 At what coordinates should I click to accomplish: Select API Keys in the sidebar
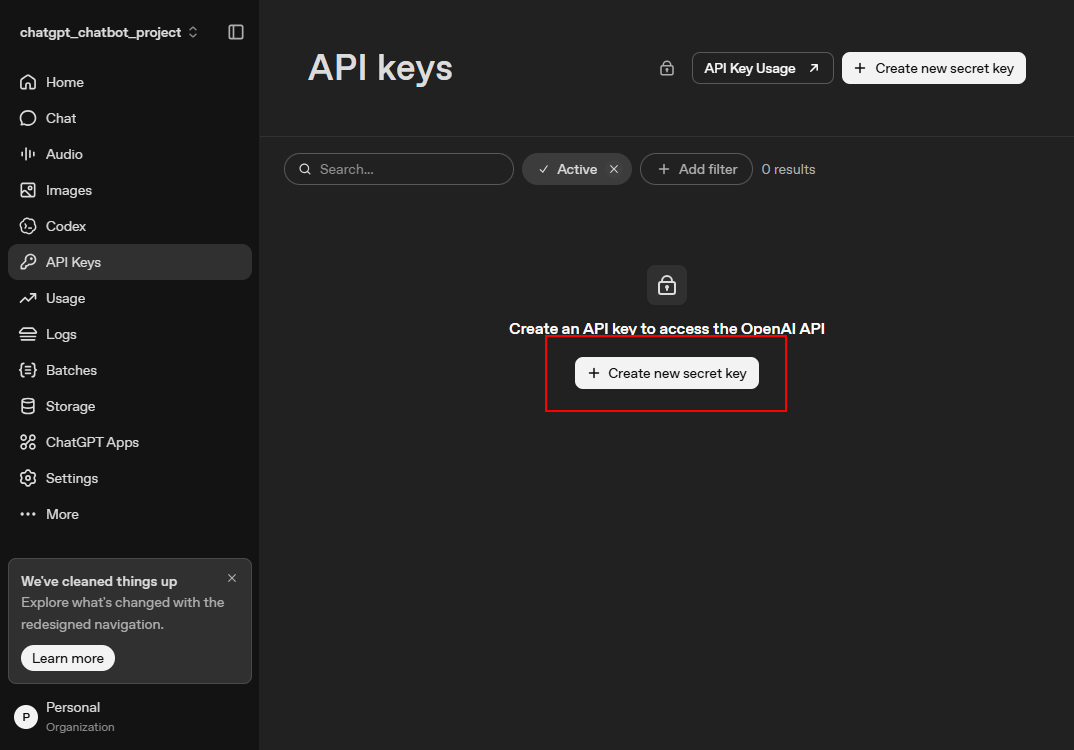point(129,262)
